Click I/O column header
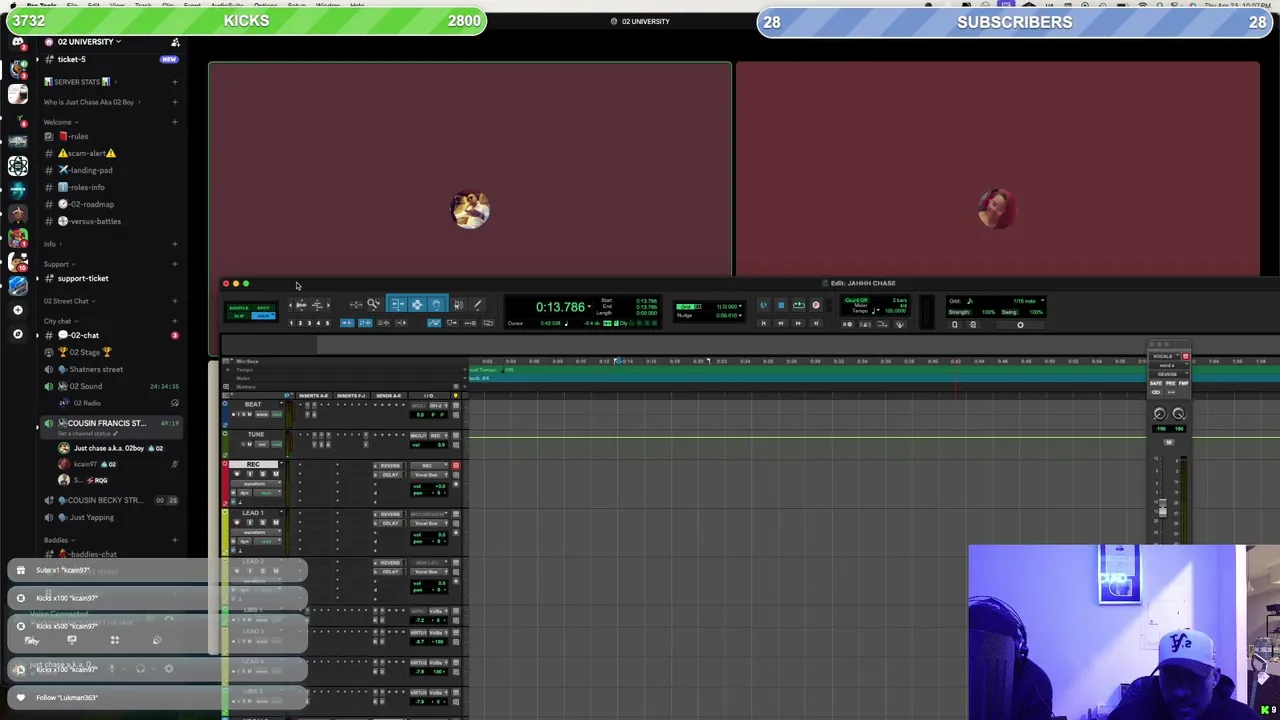This screenshot has height=720, width=1280. coord(429,396)
